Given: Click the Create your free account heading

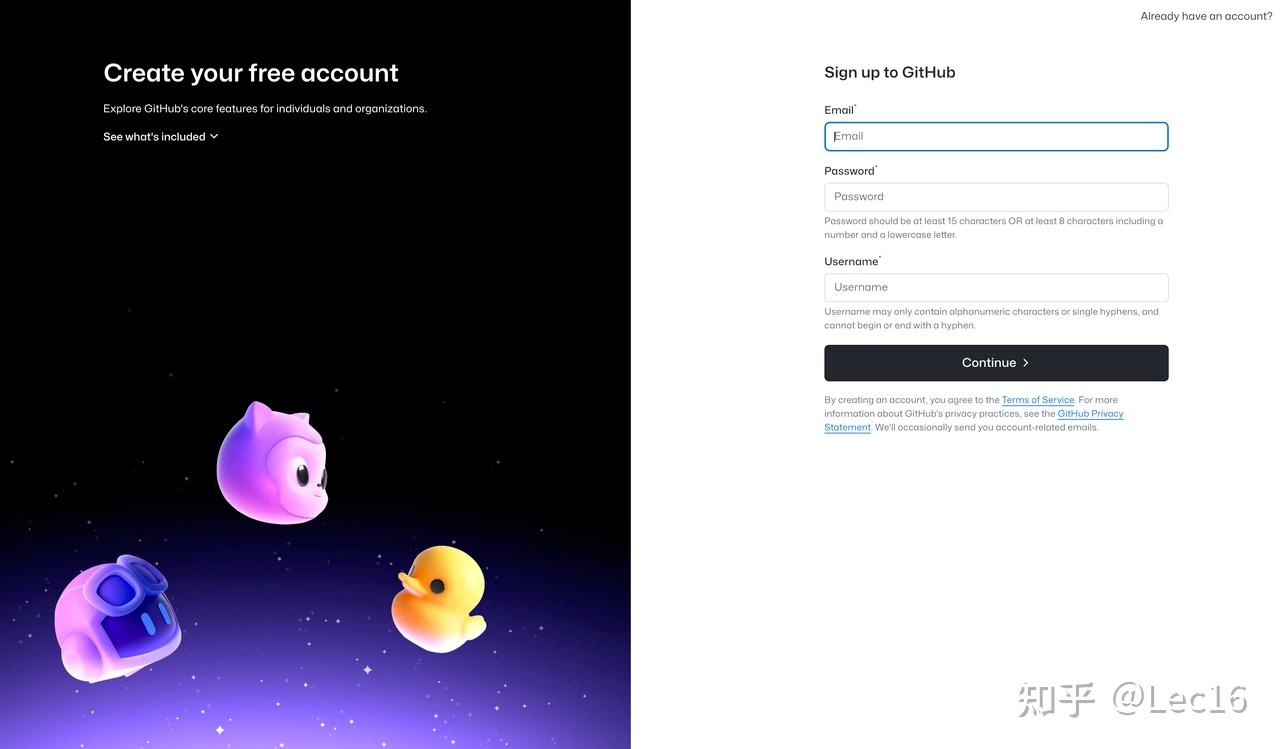Looking at the screenshot, I should click(x=251, y=73).
